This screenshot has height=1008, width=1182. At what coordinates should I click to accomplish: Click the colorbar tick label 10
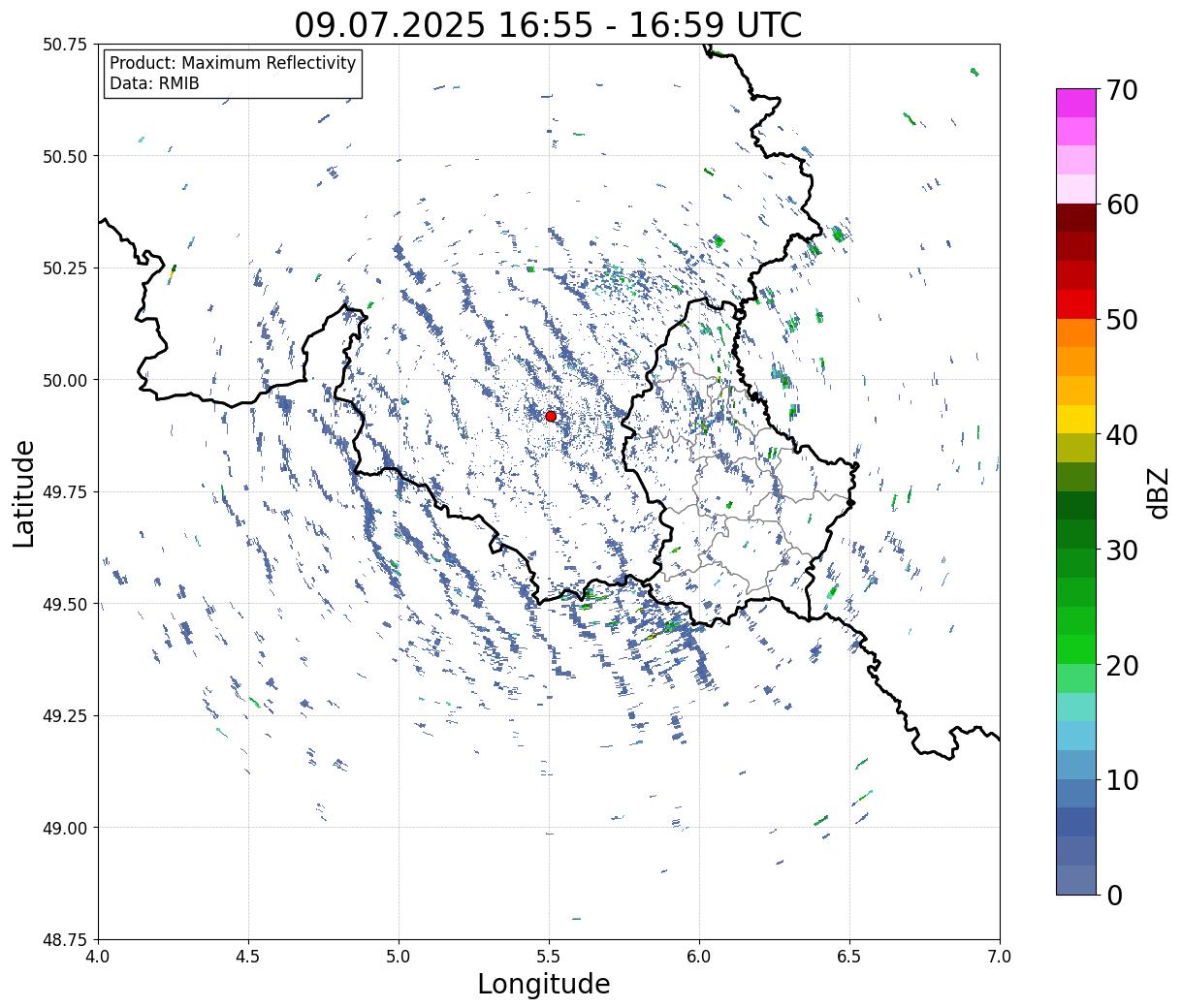tap(1122, 779)
